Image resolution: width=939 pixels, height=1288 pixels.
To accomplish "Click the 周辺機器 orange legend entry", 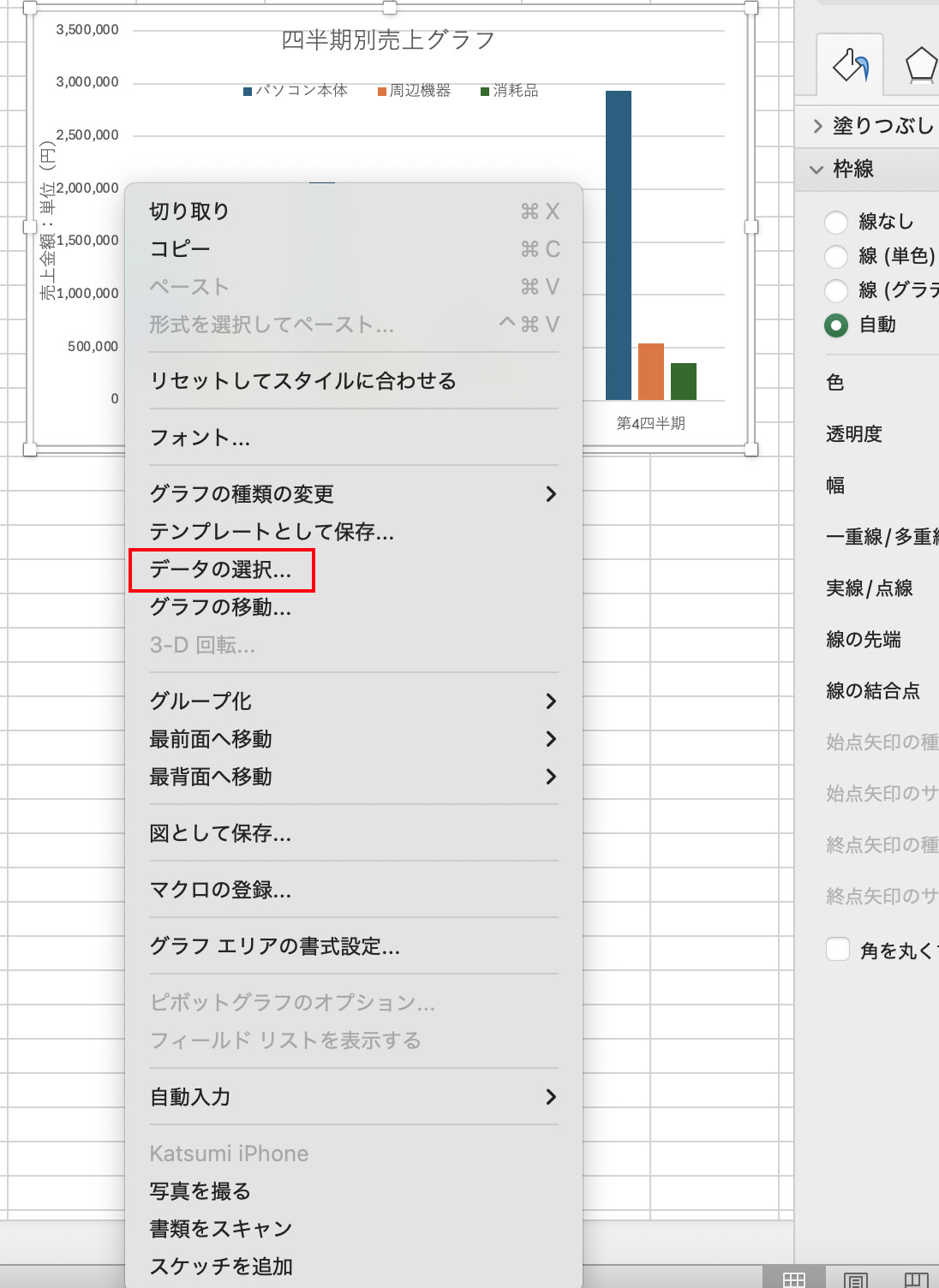I will (414, 91).
